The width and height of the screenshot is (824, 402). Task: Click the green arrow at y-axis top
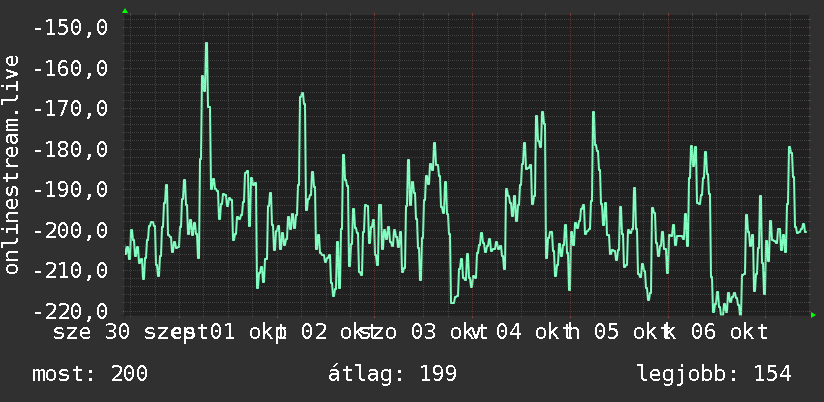click(x=125, y=11)
